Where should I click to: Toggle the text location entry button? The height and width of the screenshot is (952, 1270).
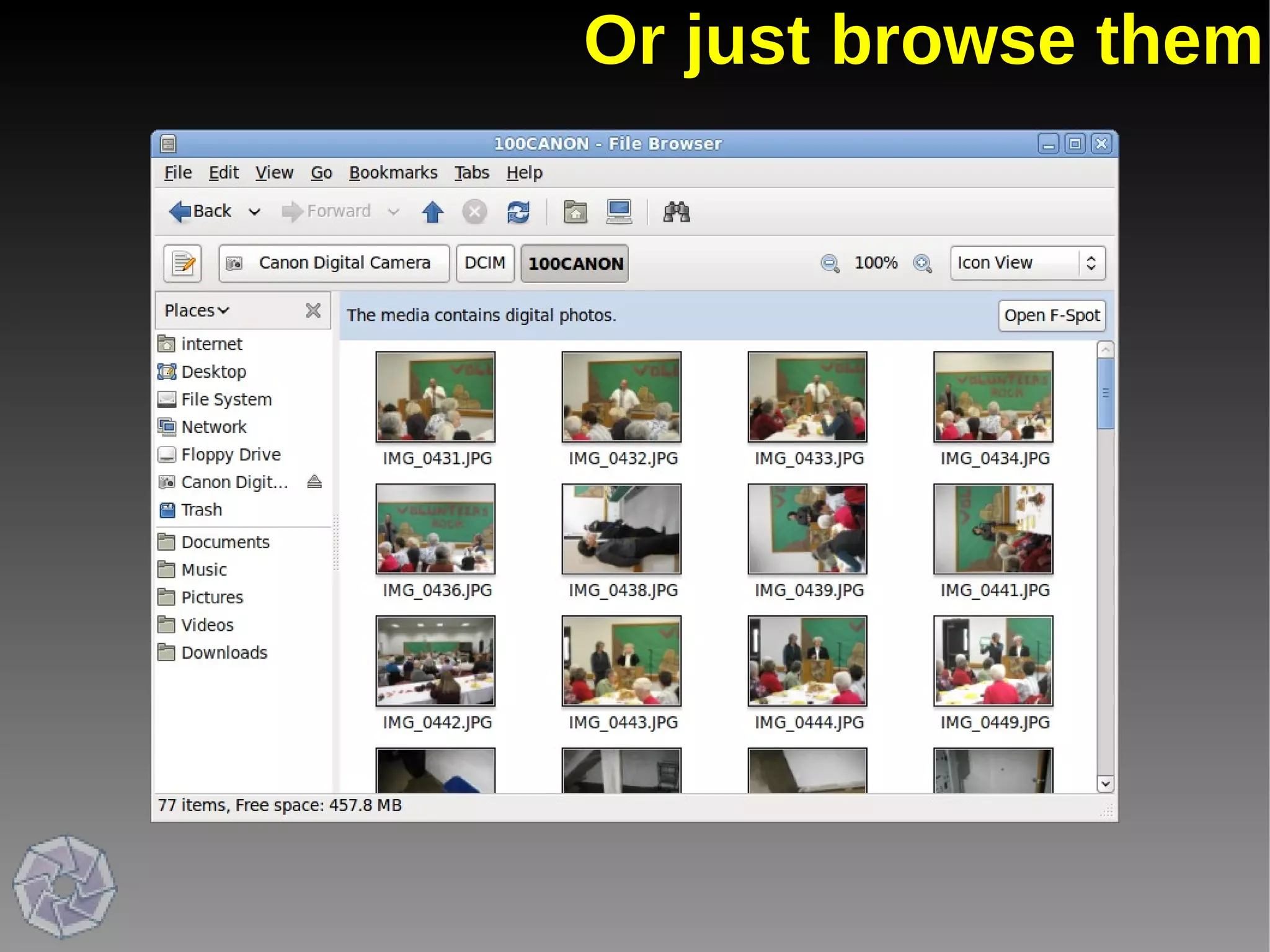coord(182,264)
